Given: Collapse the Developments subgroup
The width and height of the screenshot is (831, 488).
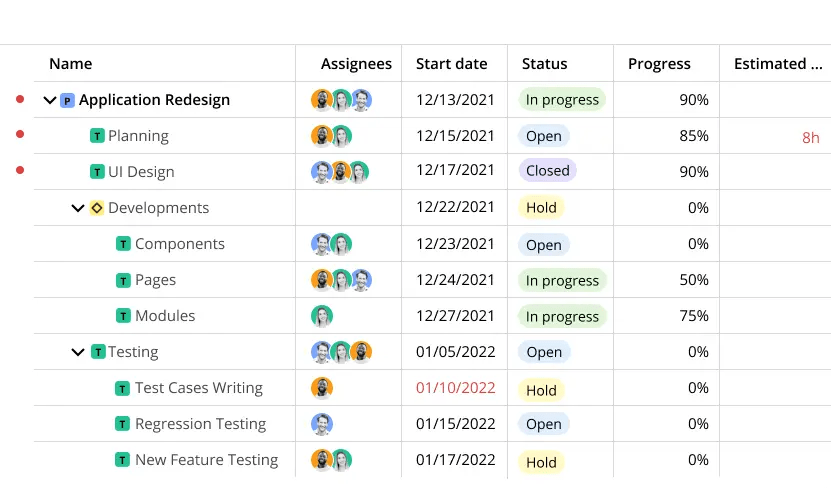Looking at the screenshot, I should pyautogui.click(x=78, y=208).
